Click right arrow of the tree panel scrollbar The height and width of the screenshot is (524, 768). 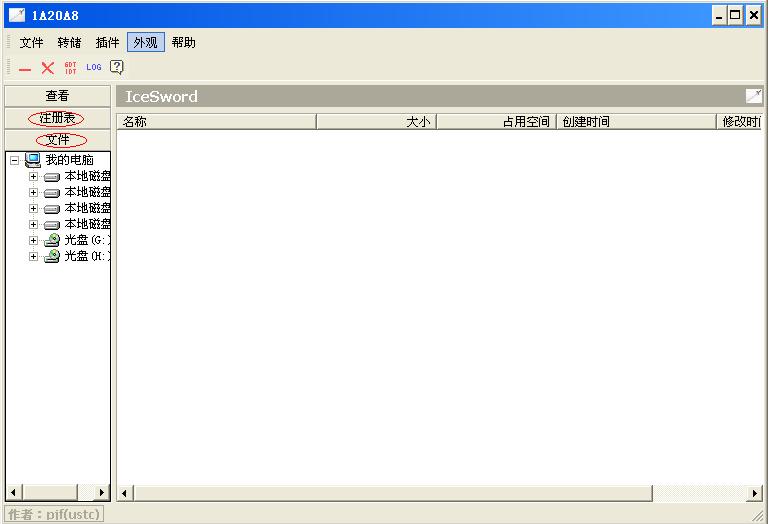tap(102, 492)
